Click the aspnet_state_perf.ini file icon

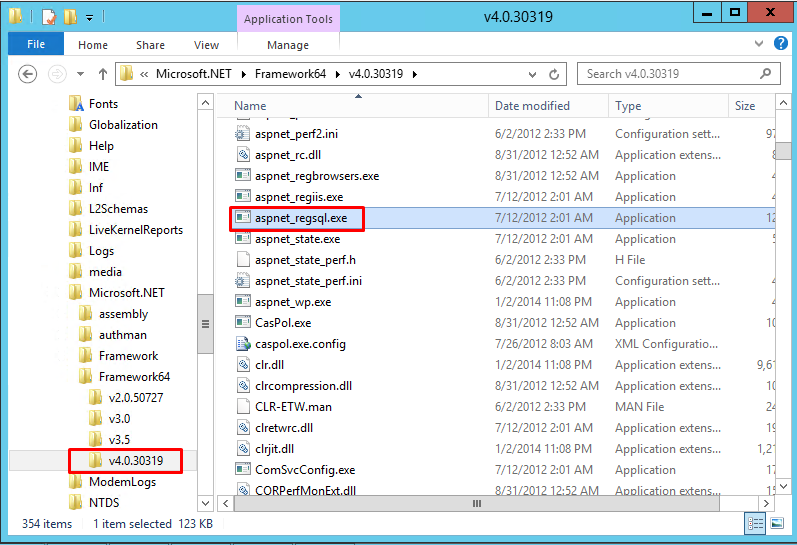243,281
